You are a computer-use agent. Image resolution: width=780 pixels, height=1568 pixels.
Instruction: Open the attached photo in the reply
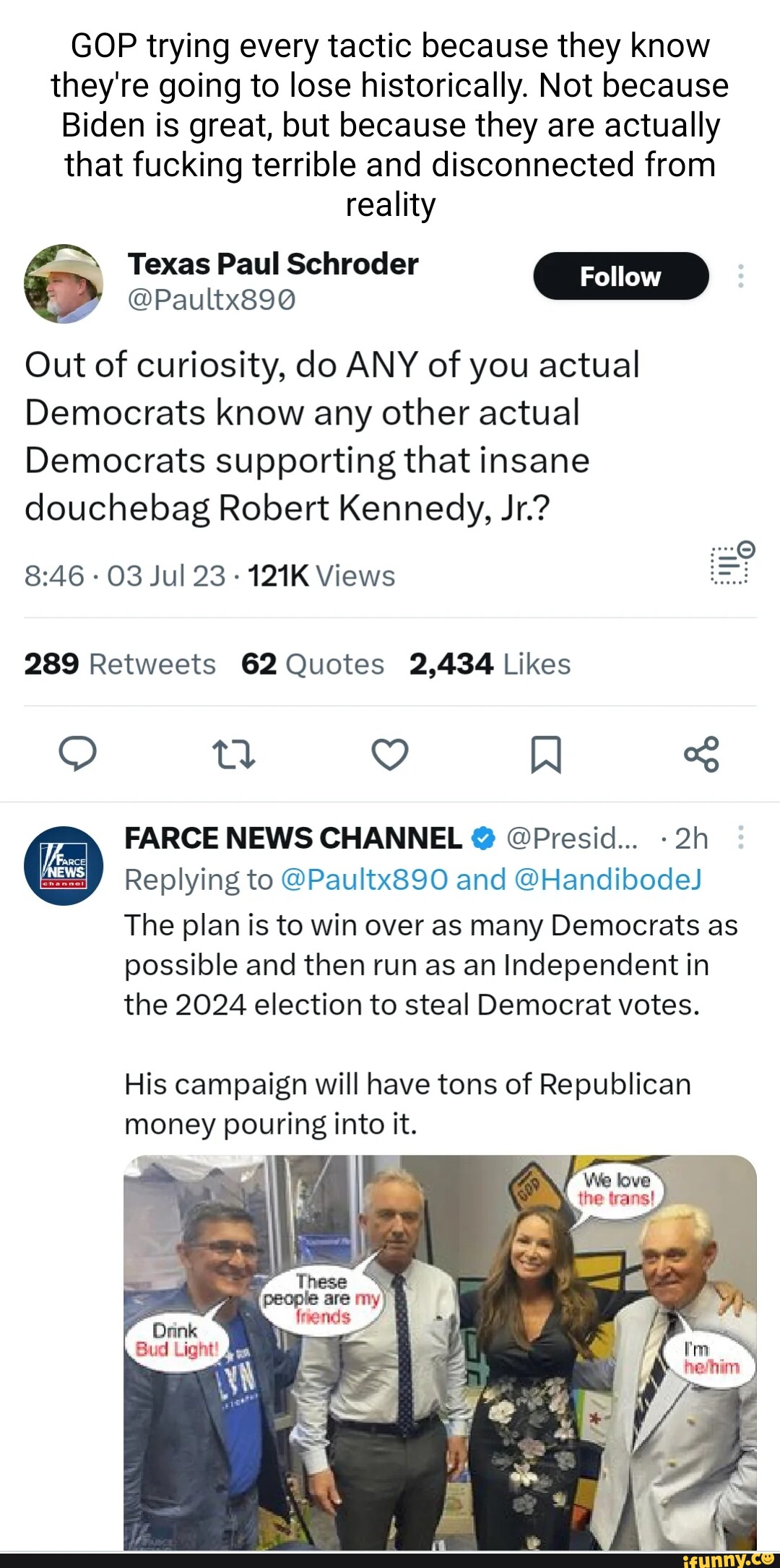pyautogui.click(x=440, y=1351)
